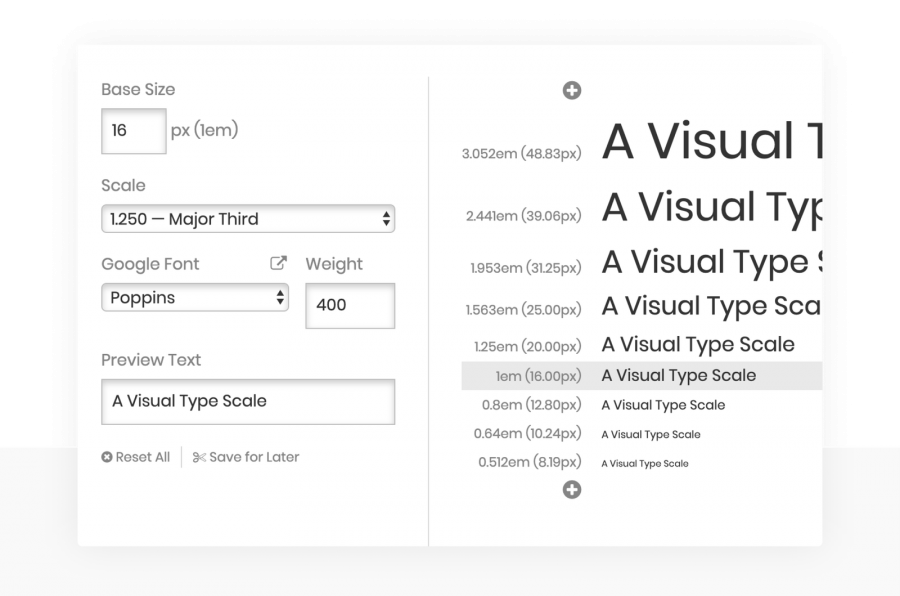
Task: Focus the Weight input field showing 400
Action: pyautogui.click(x=350, y=305)
